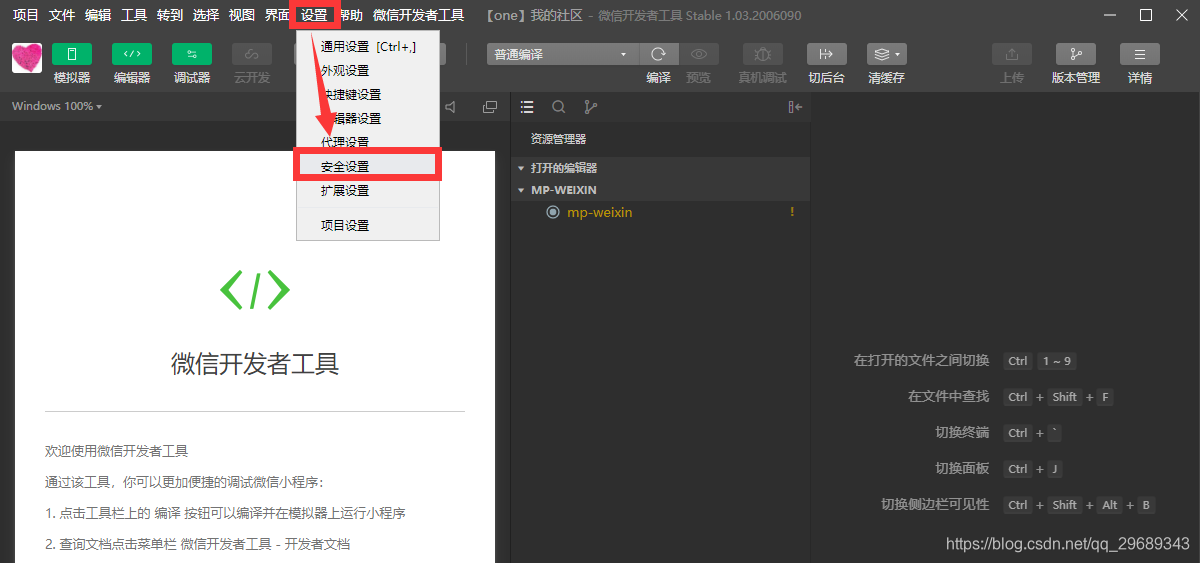Click the 切换终端 shortcut hint
Screen dimensions: 1200x563
962,433
